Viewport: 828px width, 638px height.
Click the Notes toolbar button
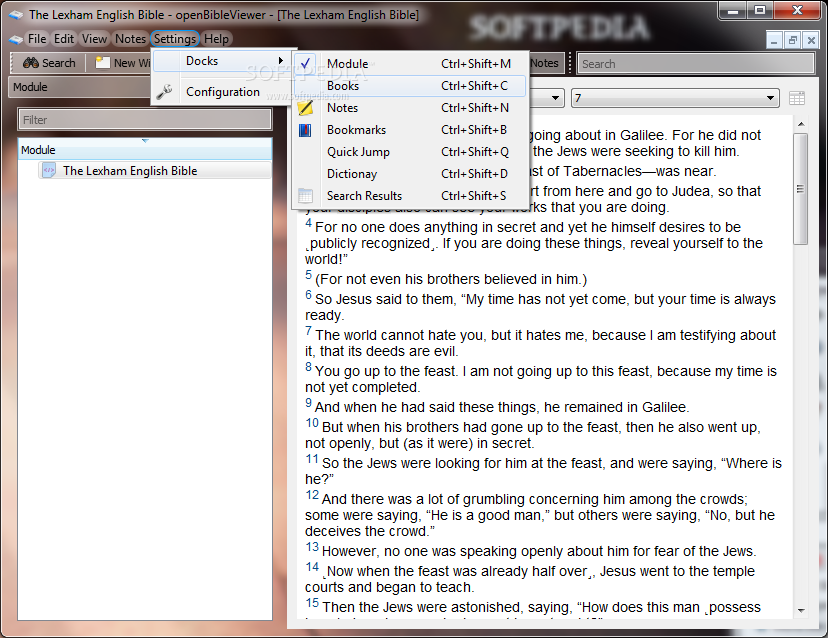point(546,63)
